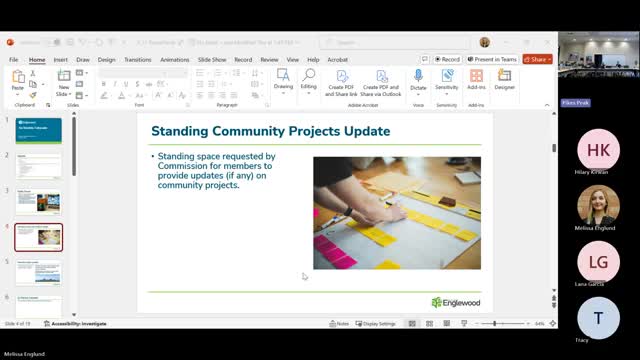Image resolution: width=640 pixels, height=360 pixels.
Task: Click the Copy icon
Action: pyautogui.click(x=33, y=84)
